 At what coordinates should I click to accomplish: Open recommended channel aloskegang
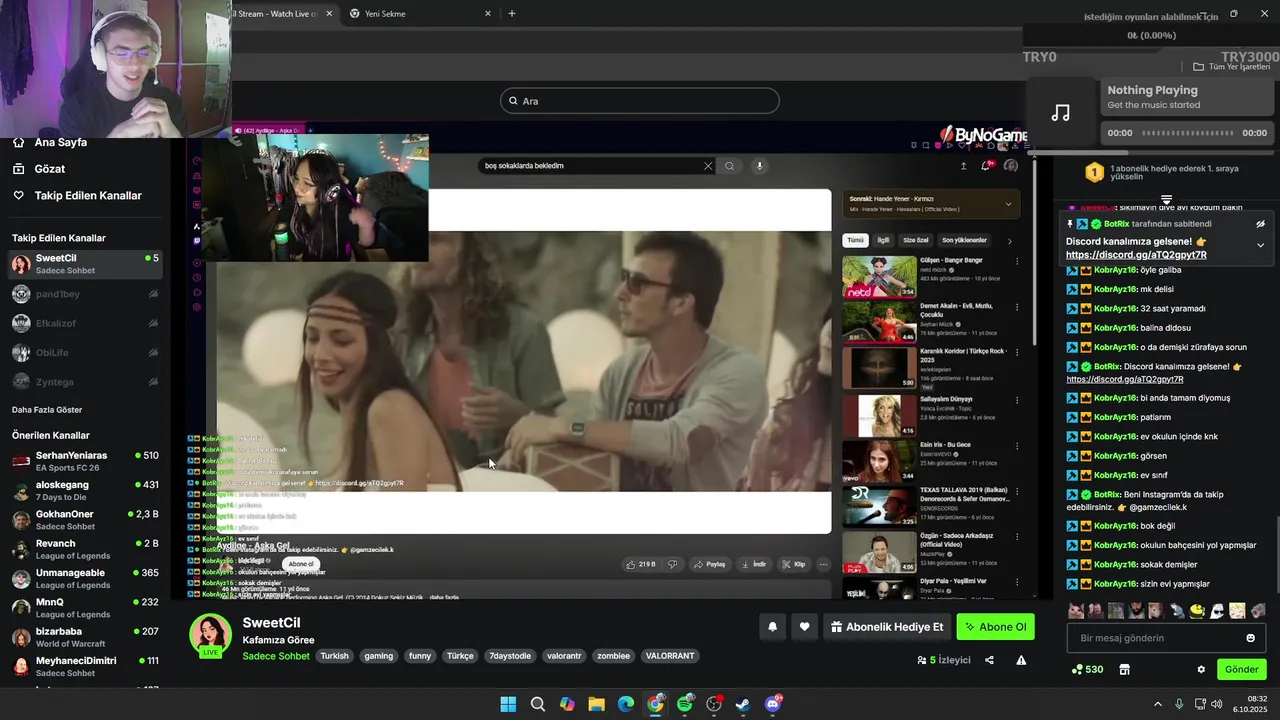[84, 491]
